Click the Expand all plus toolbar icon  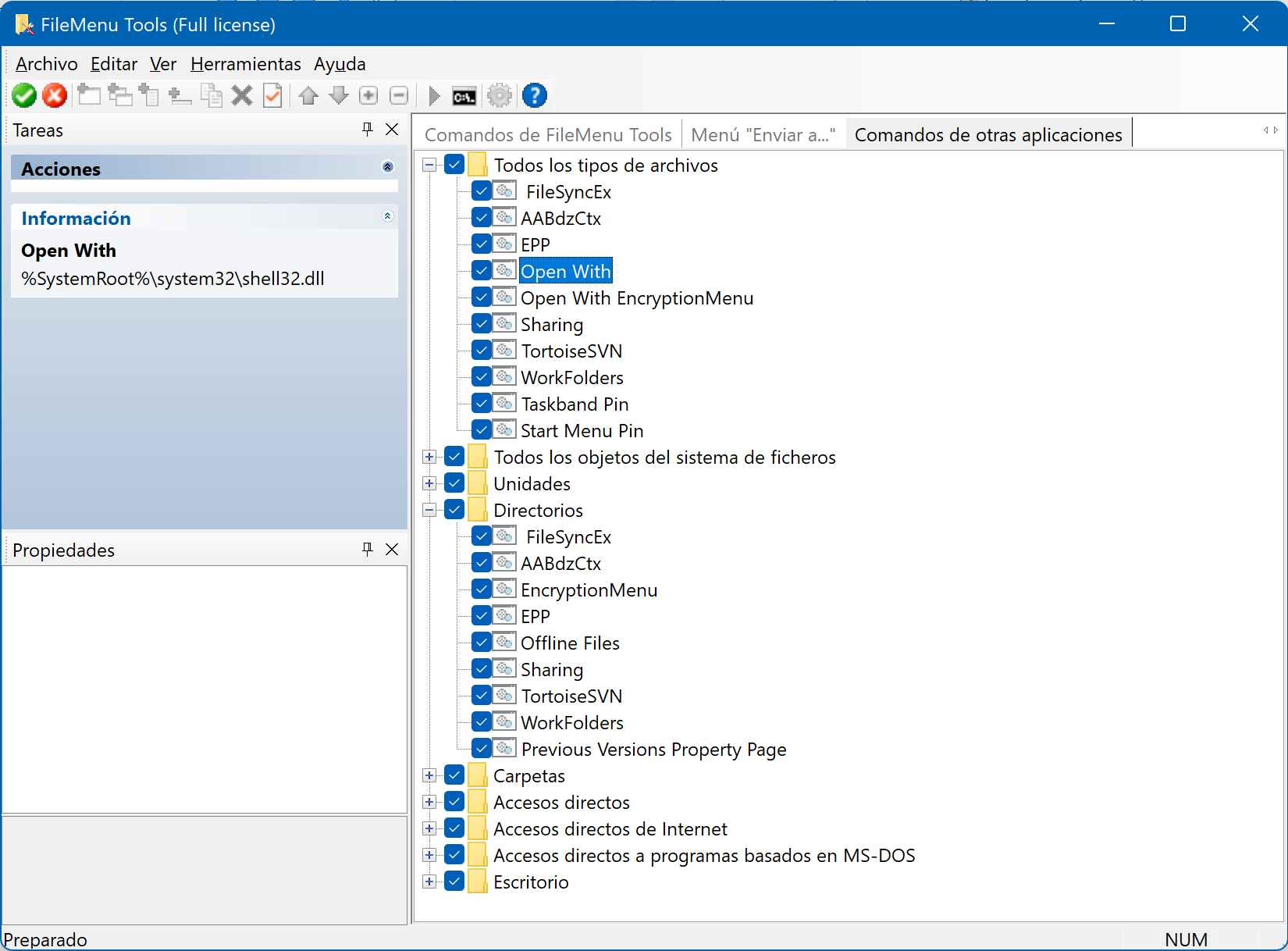368,96
